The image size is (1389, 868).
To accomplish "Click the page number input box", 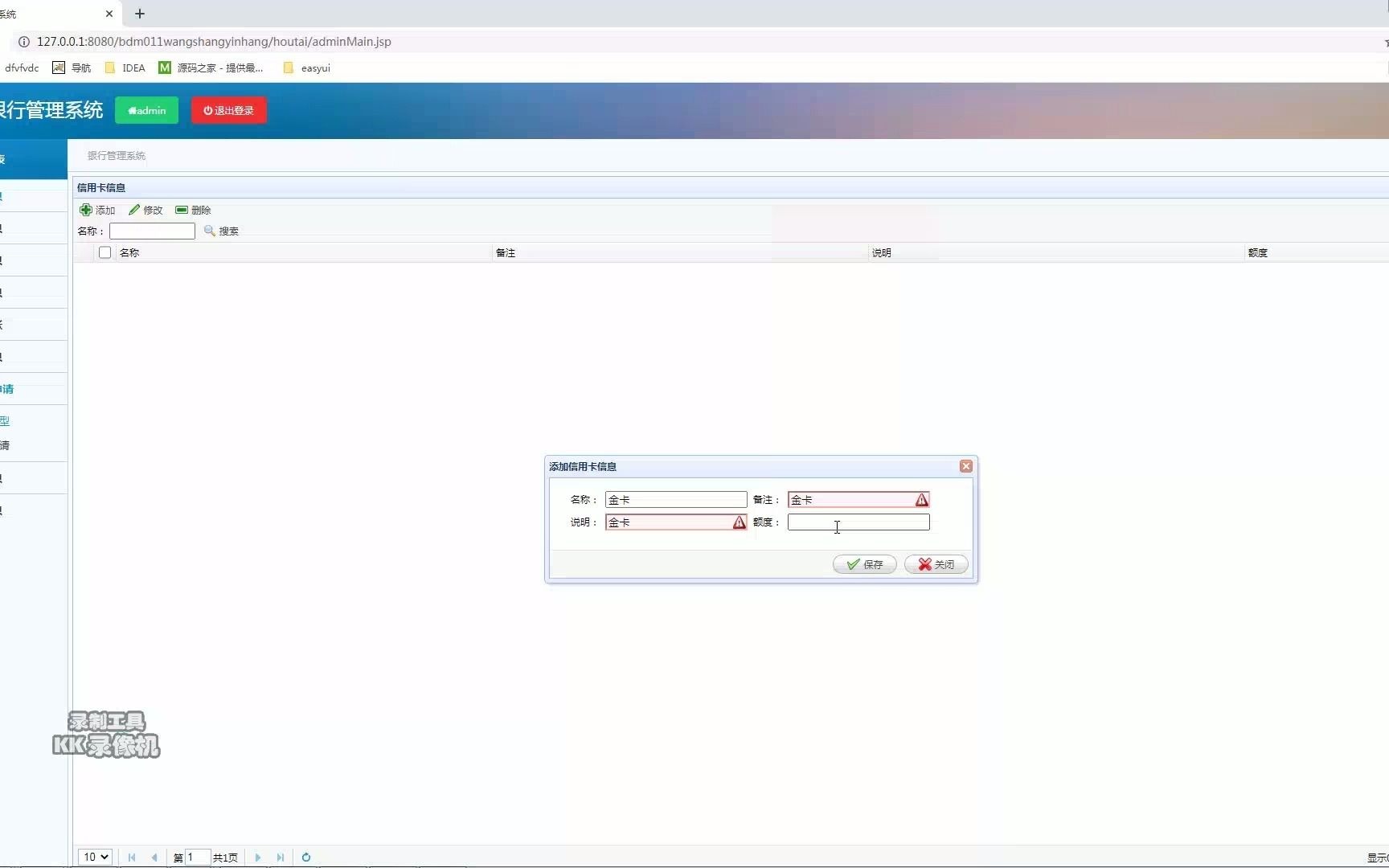I will click(x=198, y=858).
